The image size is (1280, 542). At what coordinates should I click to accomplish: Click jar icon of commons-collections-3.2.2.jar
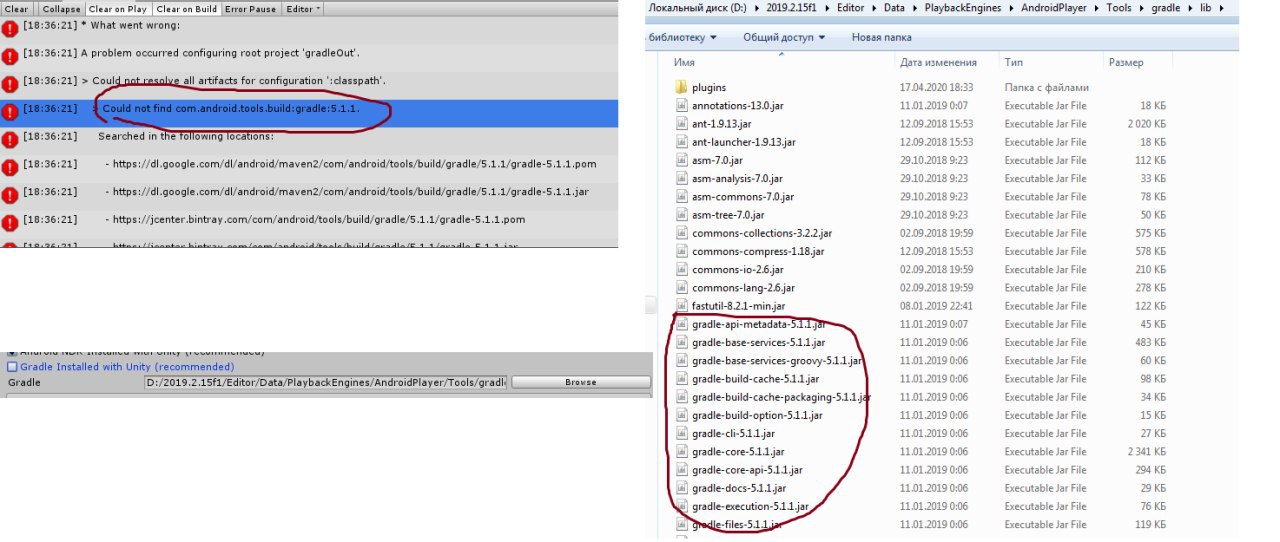click(x=682, y=233)
